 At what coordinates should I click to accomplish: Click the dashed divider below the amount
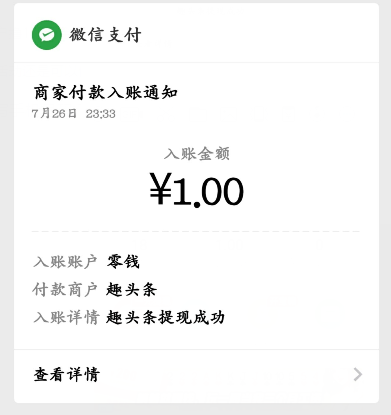click(x=196, y=231)
